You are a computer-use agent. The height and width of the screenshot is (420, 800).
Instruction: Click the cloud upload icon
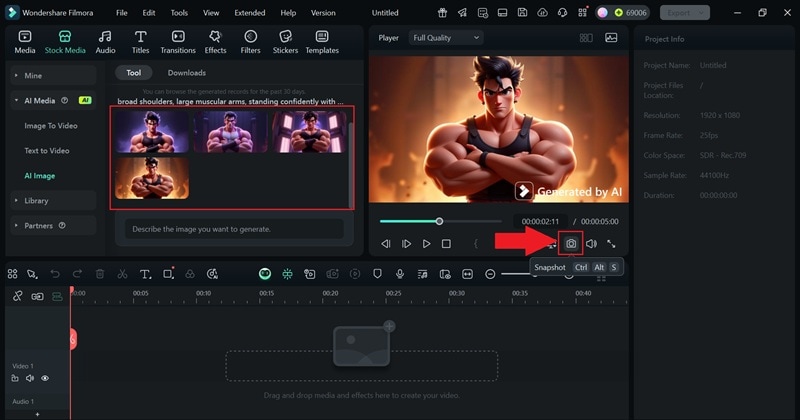point(542,13)
